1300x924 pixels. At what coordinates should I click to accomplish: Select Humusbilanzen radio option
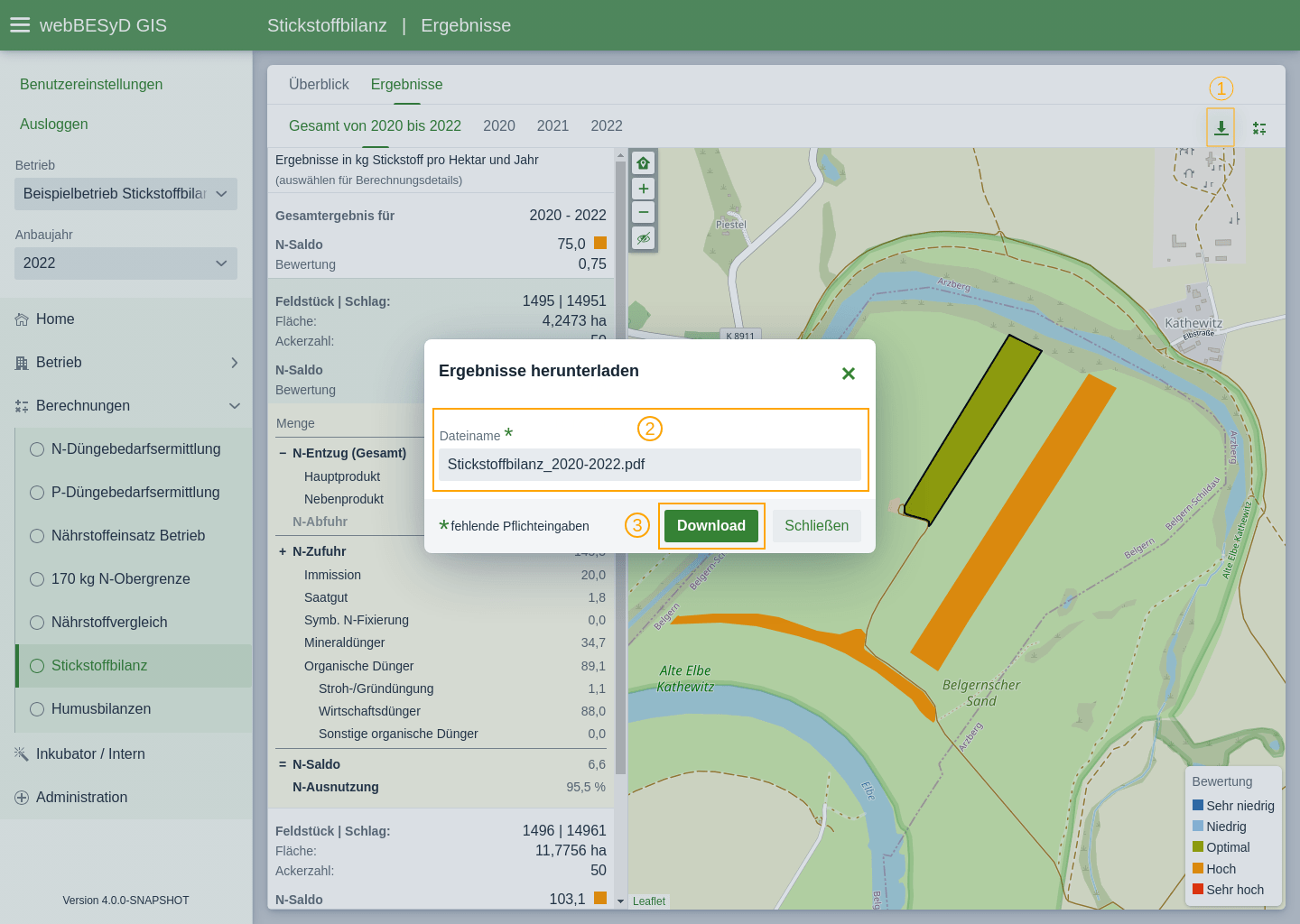(x=37, y=709)
